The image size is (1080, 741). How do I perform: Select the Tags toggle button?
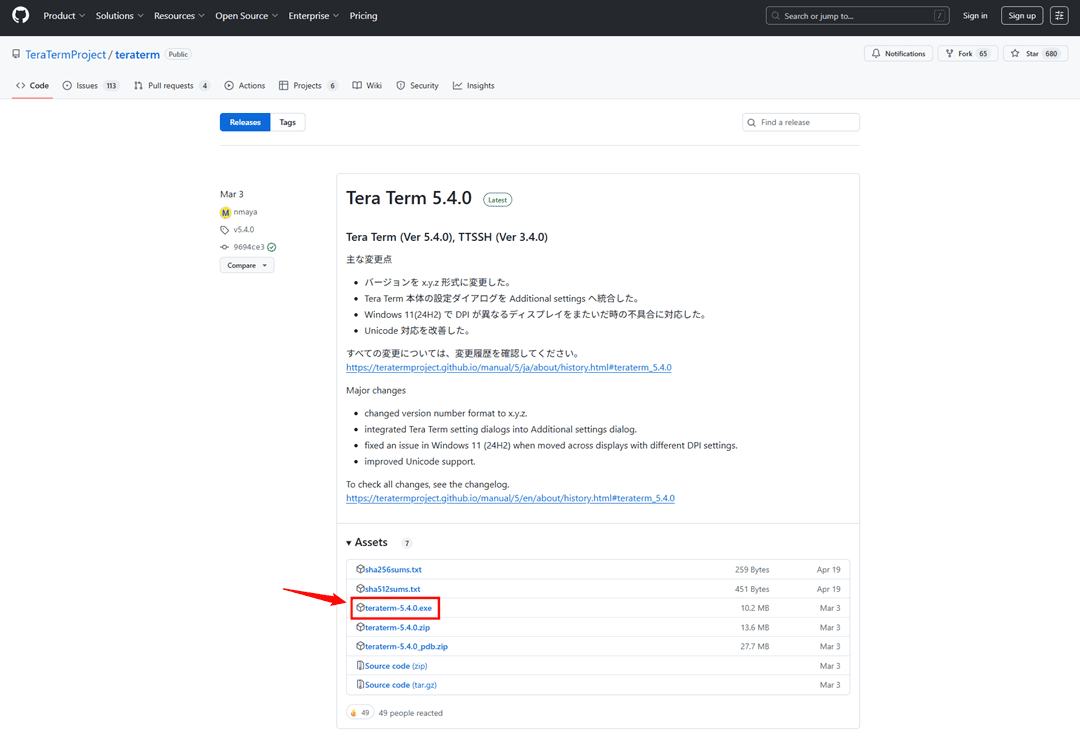(x=287, y=123)
